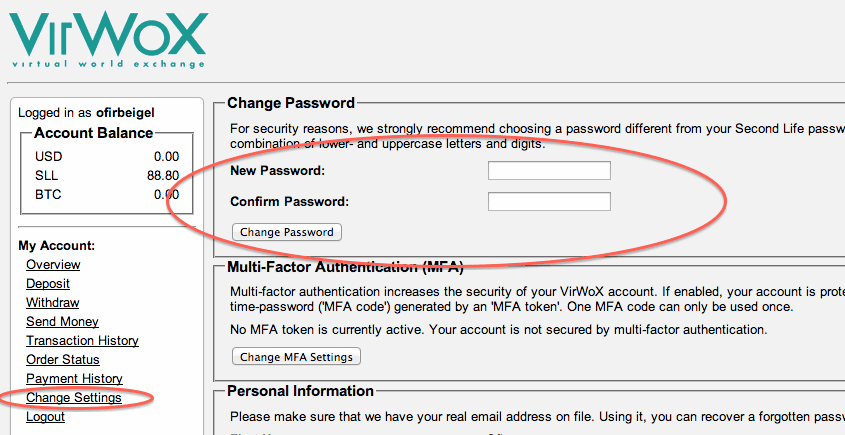Screen dimensions: 845x435
Task: View Transaction History
Action: [82, 341]
